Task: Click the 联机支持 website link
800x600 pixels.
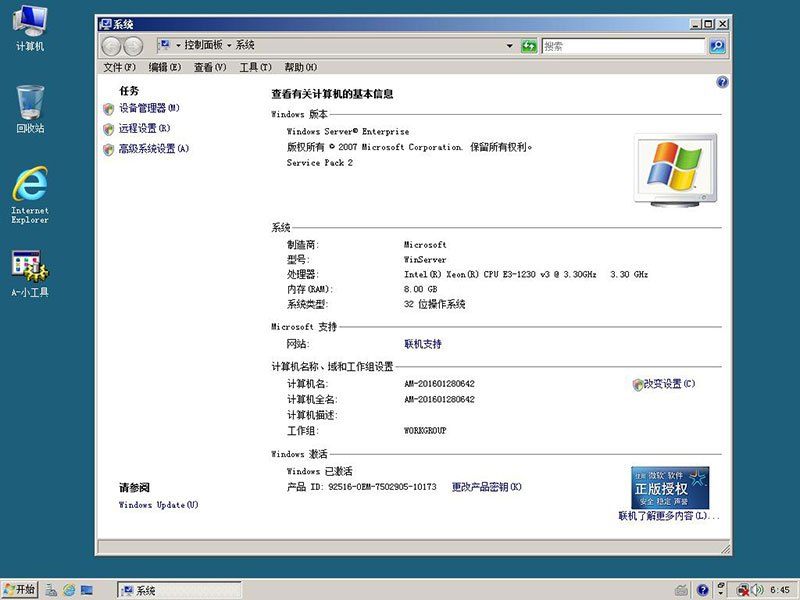Action: click(x=422, y=344)
